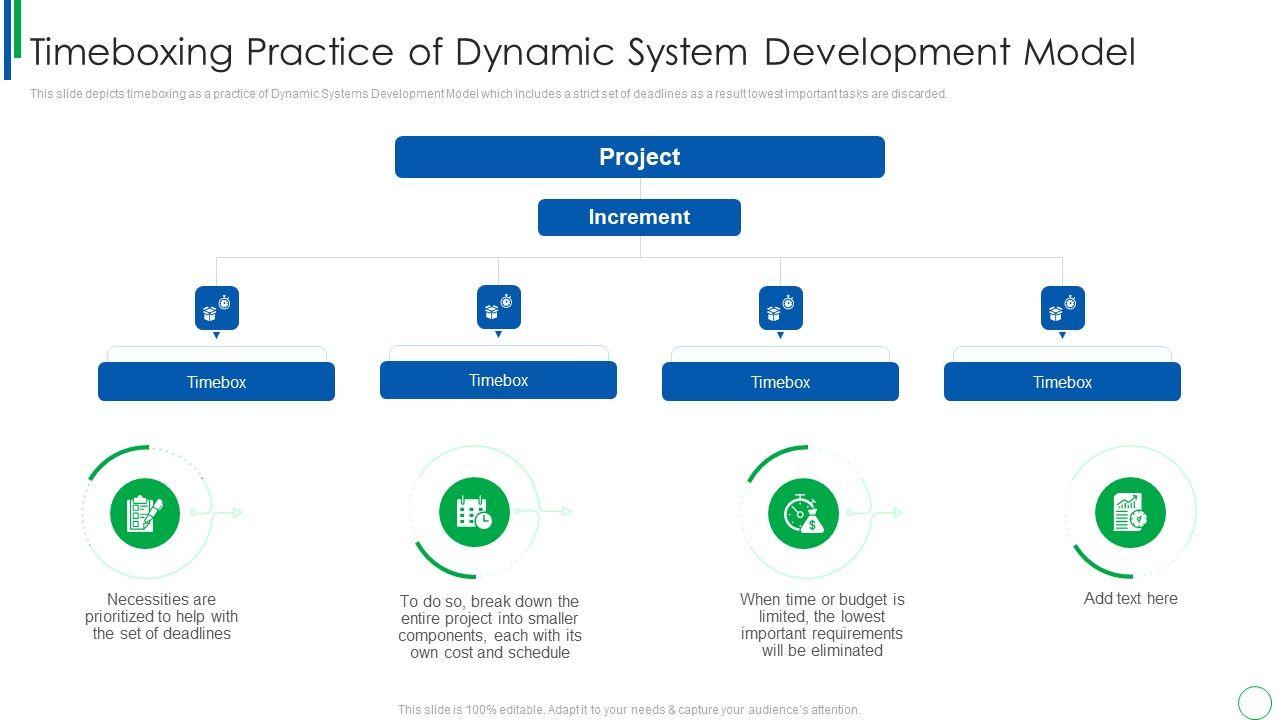Select the third Timebox label from the left

click(x=780, y=382)
